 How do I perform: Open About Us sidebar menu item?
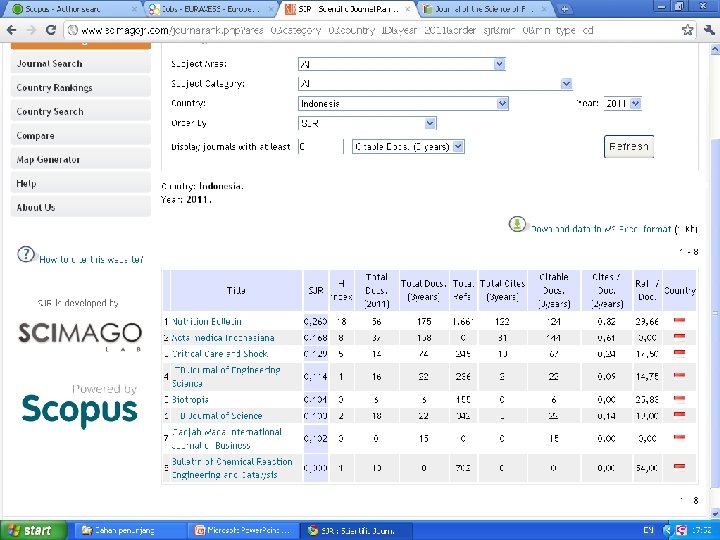click(80, 207)
